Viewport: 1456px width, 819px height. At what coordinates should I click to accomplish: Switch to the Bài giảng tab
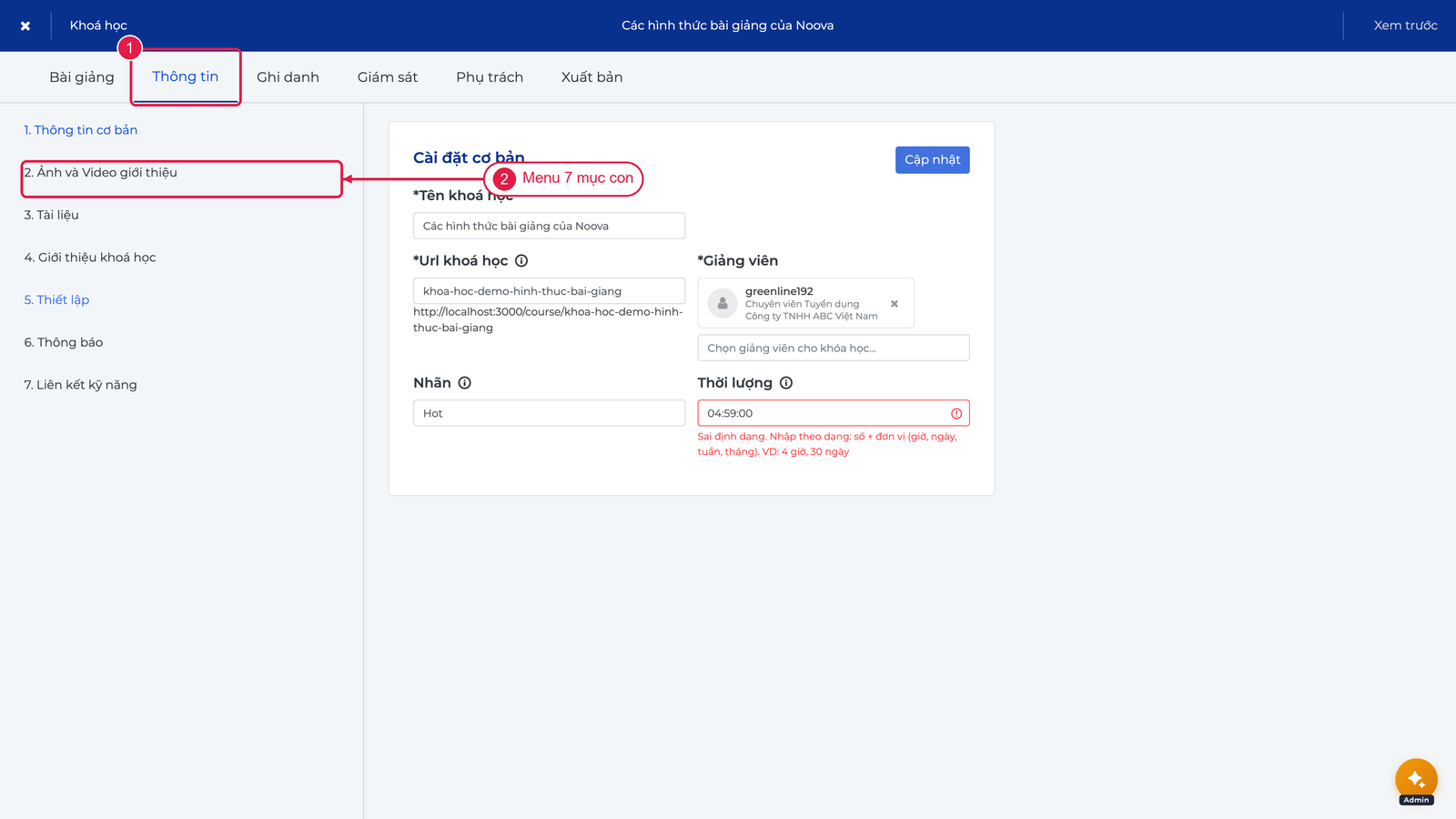tap(82, 77)
